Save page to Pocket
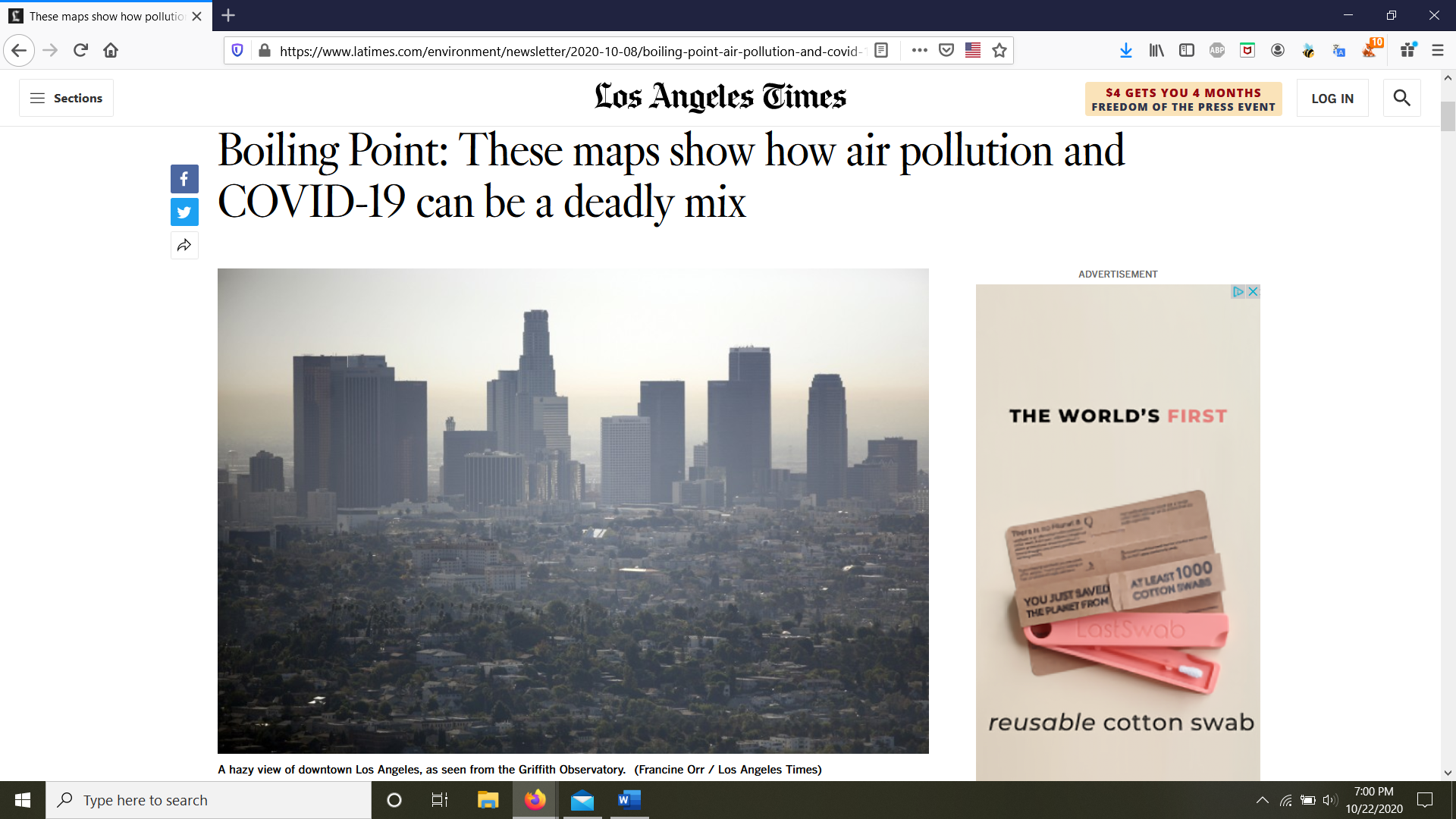 click(946, 51)
